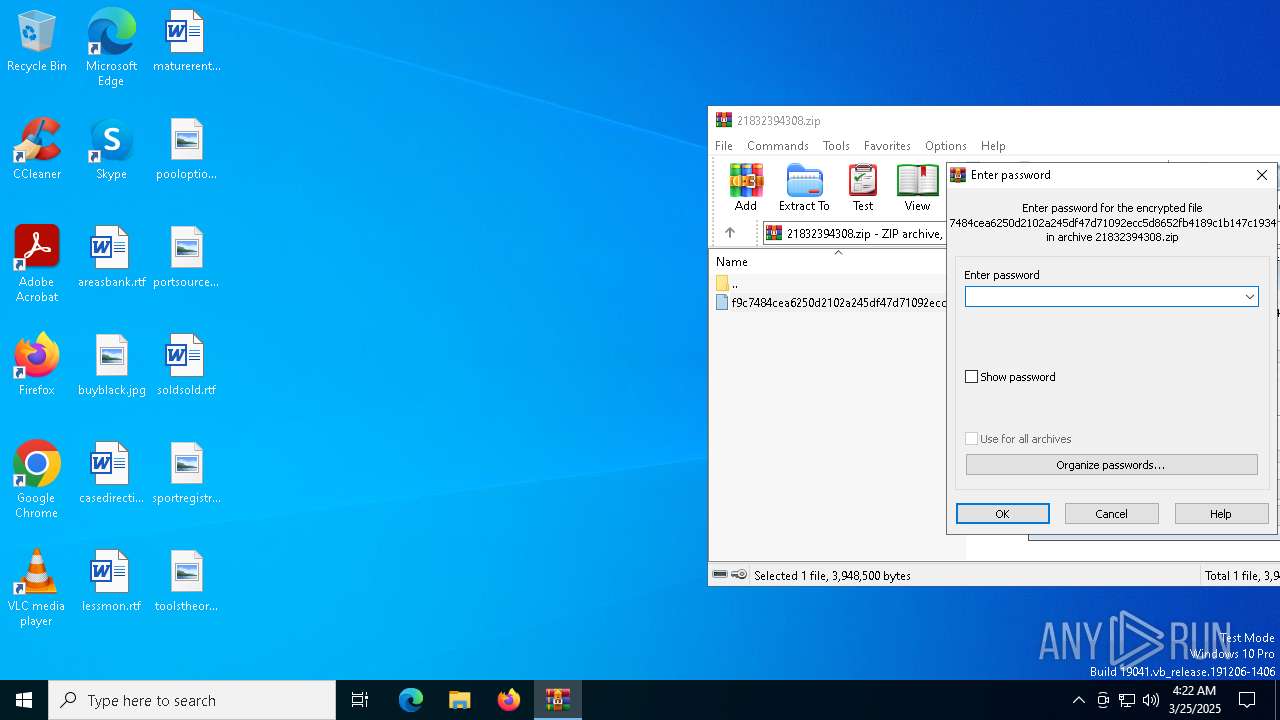The width and height of the screenshot is (1280, 720).
Task: Select the Adobe Acrobat desktop icon
Action: [x=37, y=264]
